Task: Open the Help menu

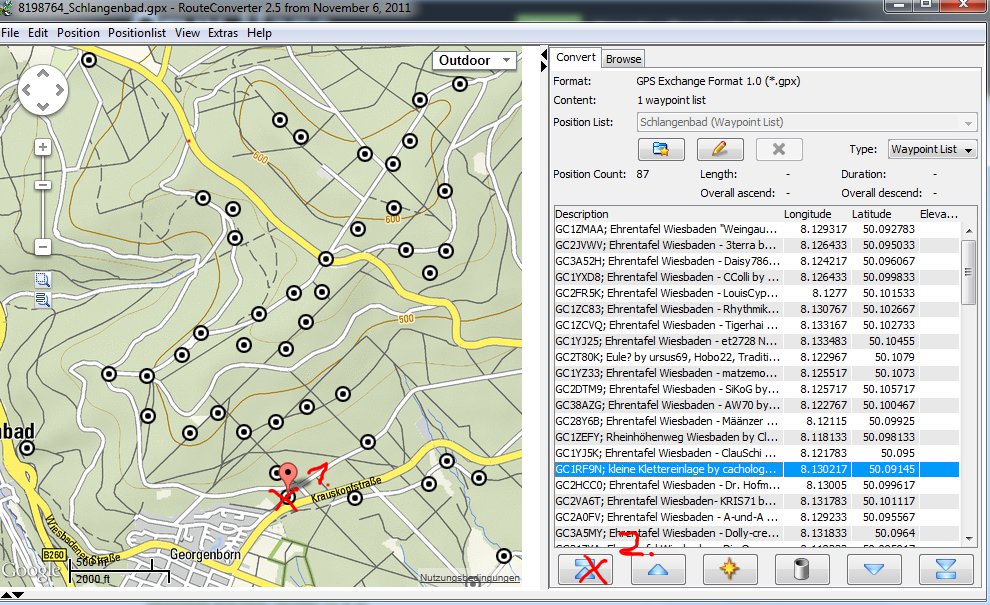Action: click(x=259, y=33)
